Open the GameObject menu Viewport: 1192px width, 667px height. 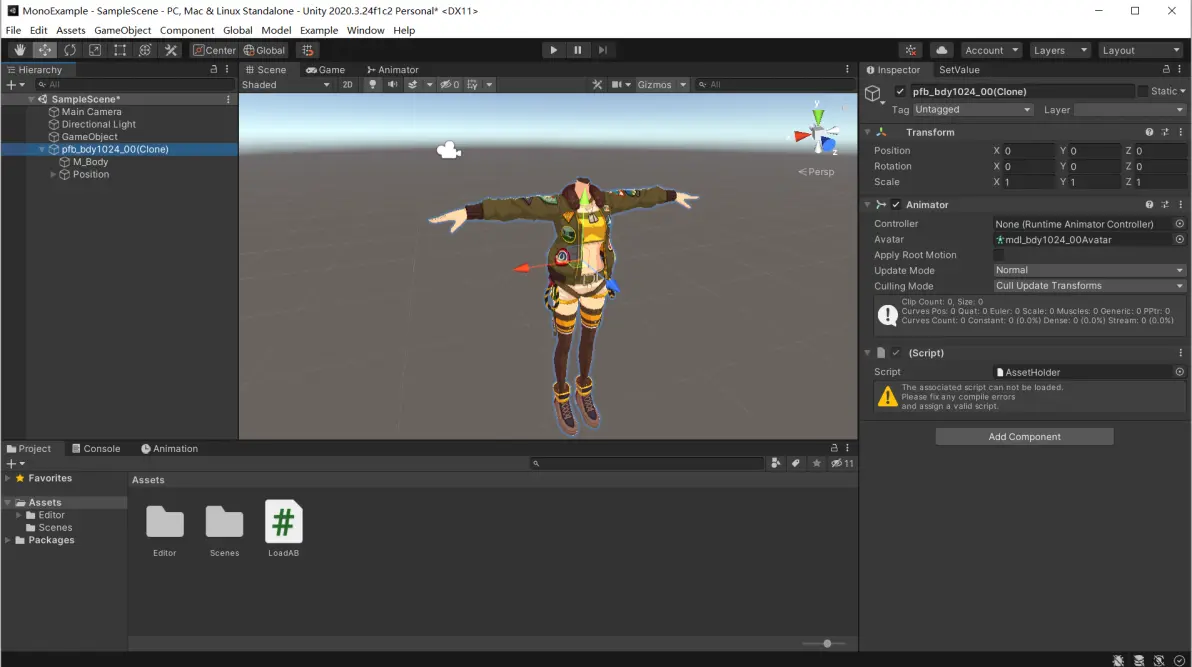[x=123, y=30]
